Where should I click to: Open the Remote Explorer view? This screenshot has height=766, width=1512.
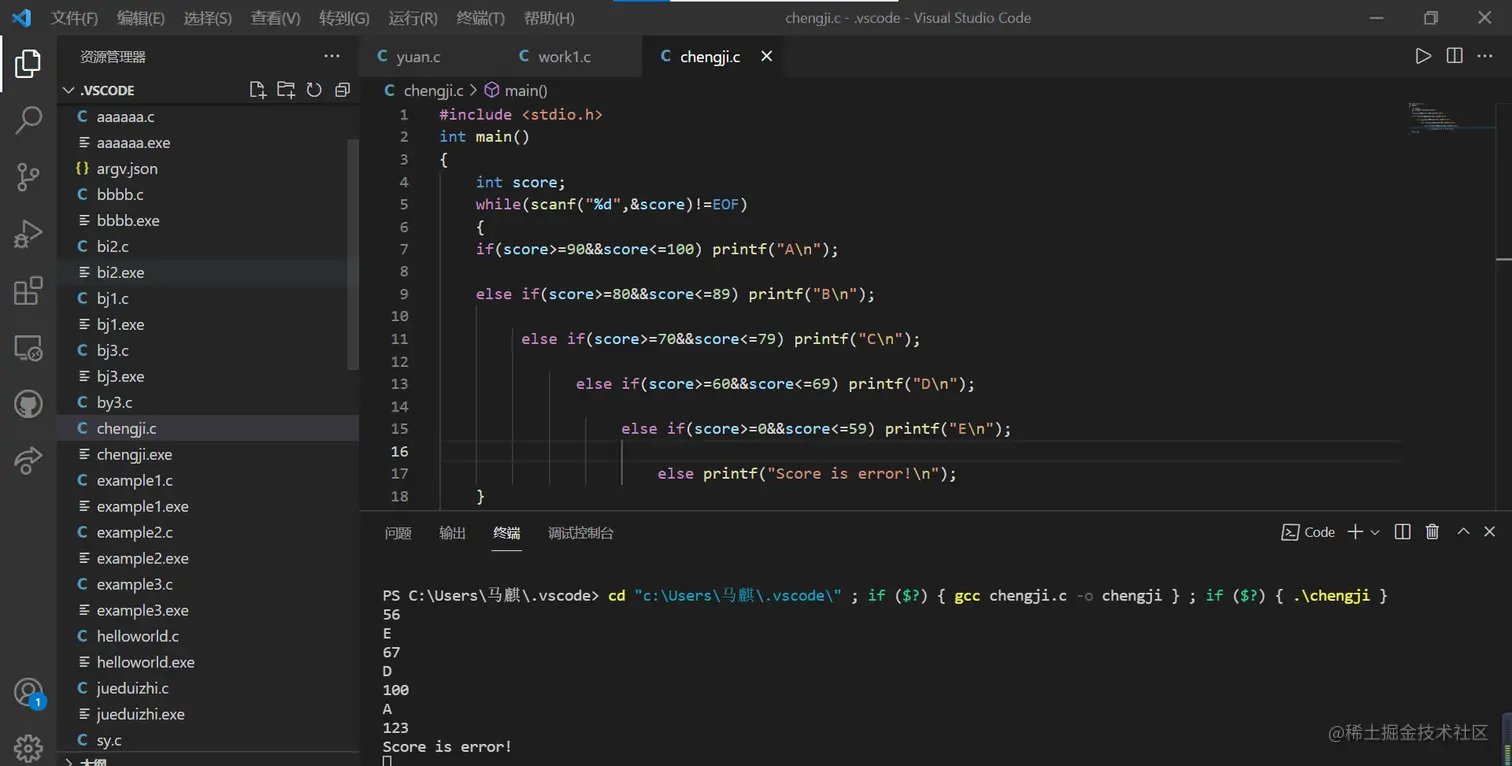click(28, 348)
